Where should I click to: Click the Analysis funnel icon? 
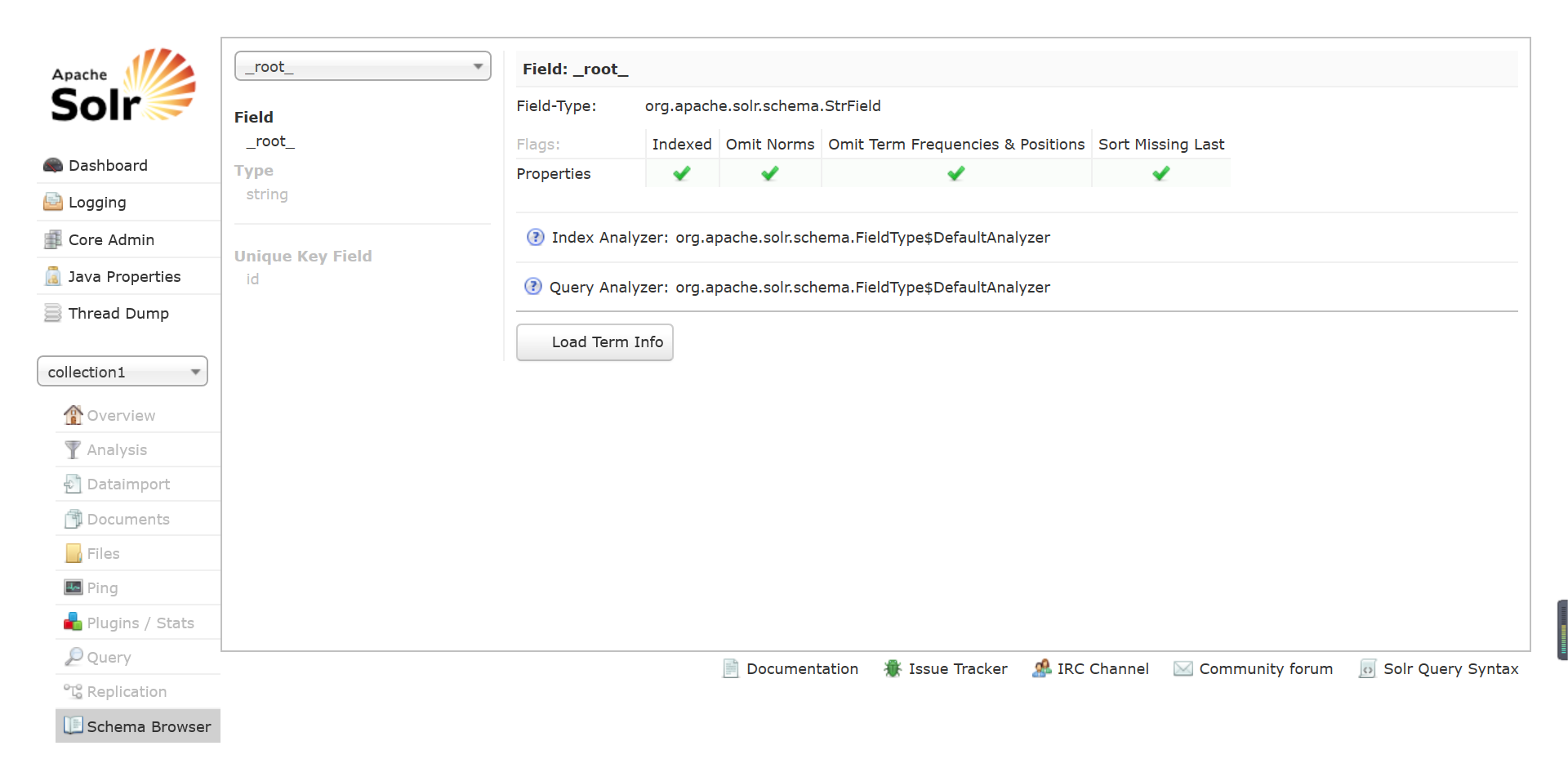[x=73, y=449]
